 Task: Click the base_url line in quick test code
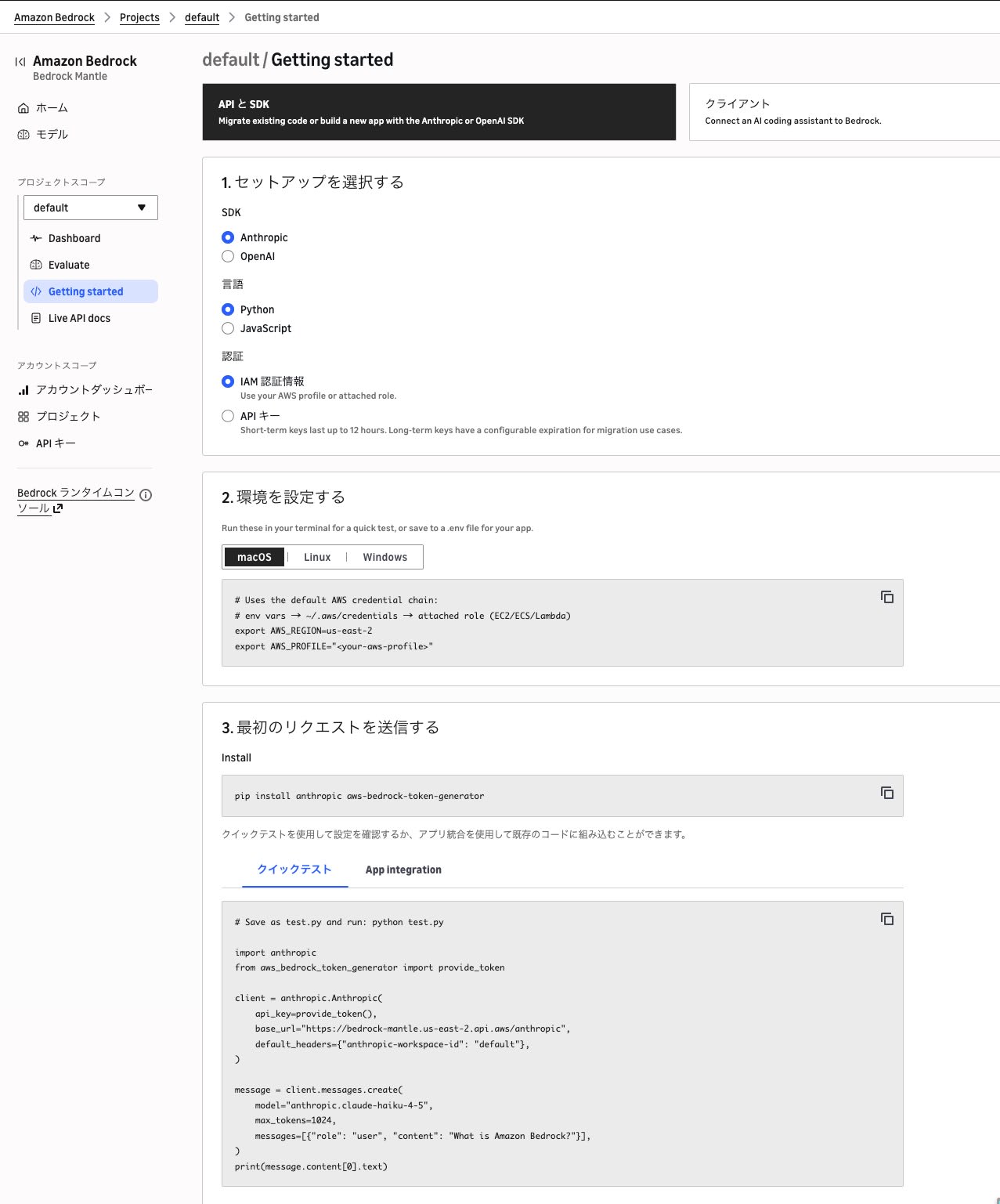pos(413,1029)
